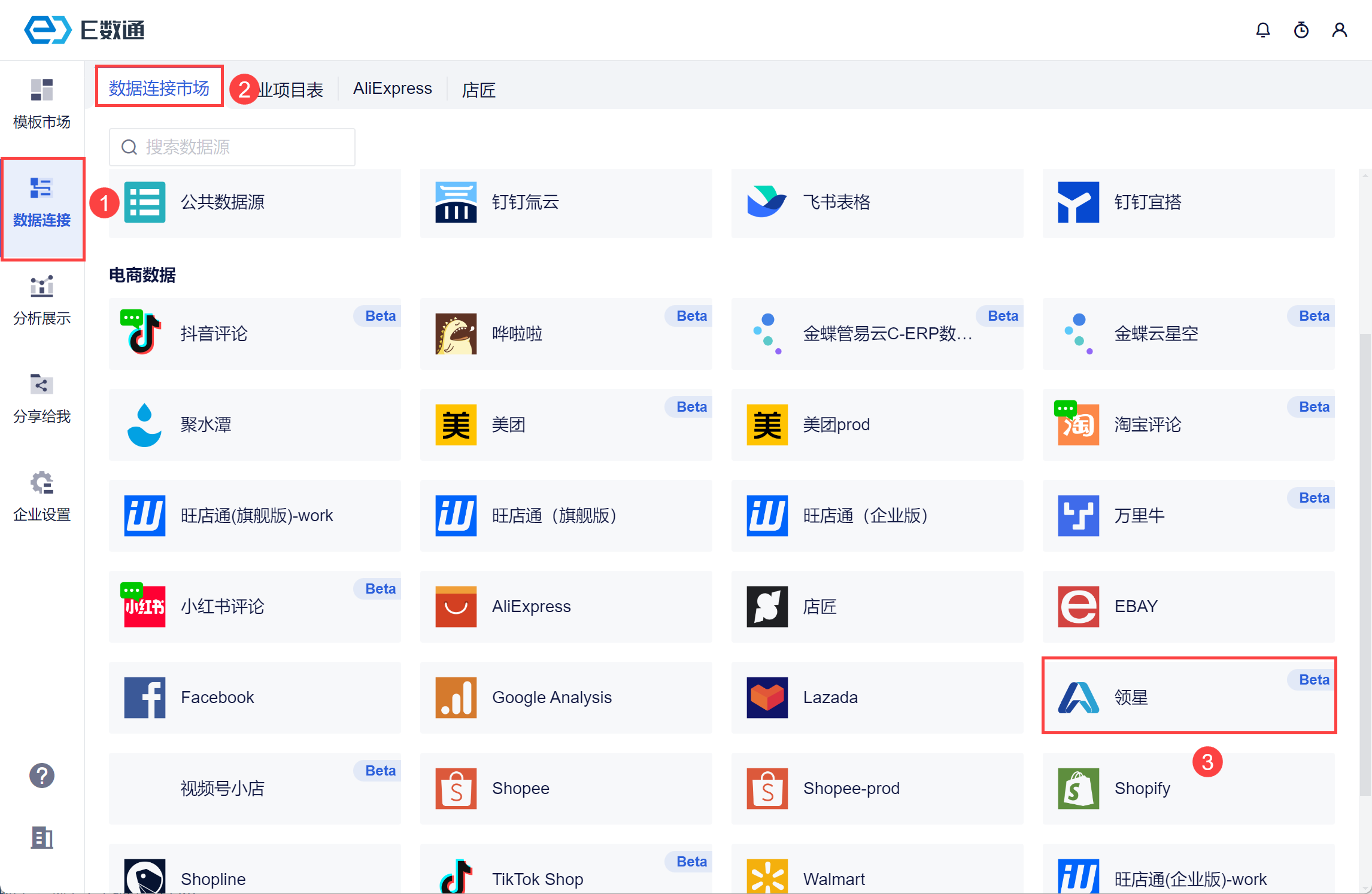Click the vertical scrollbar on the right
Image resolution: width=1372 pixels, height=894 pixels.
(1365, 562)
